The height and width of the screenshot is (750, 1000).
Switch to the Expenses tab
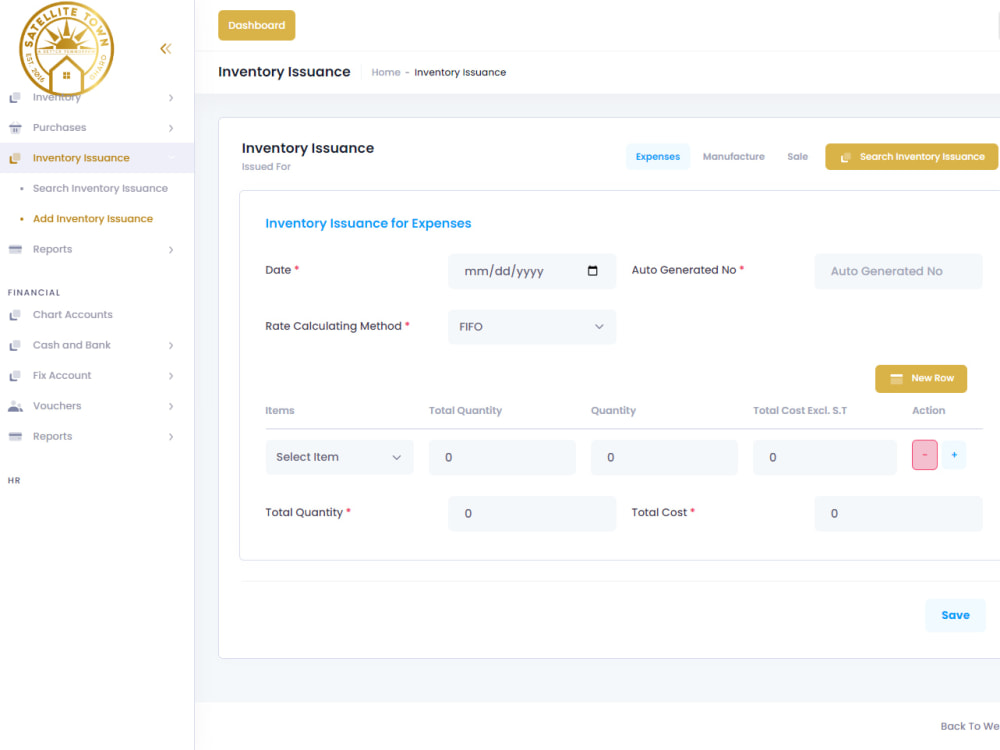(658, 157)
